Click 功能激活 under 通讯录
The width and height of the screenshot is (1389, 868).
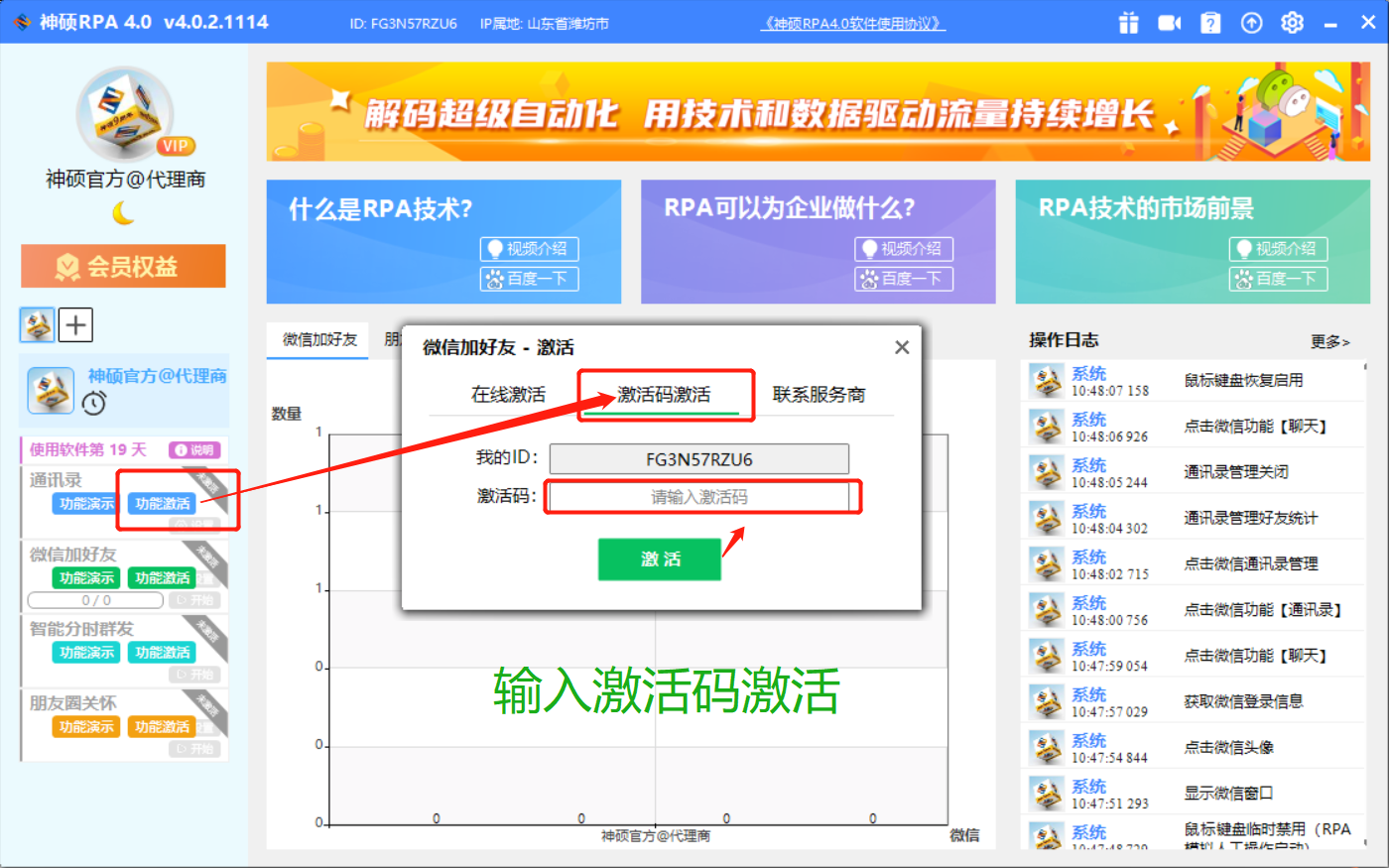[x=163, y=504]
